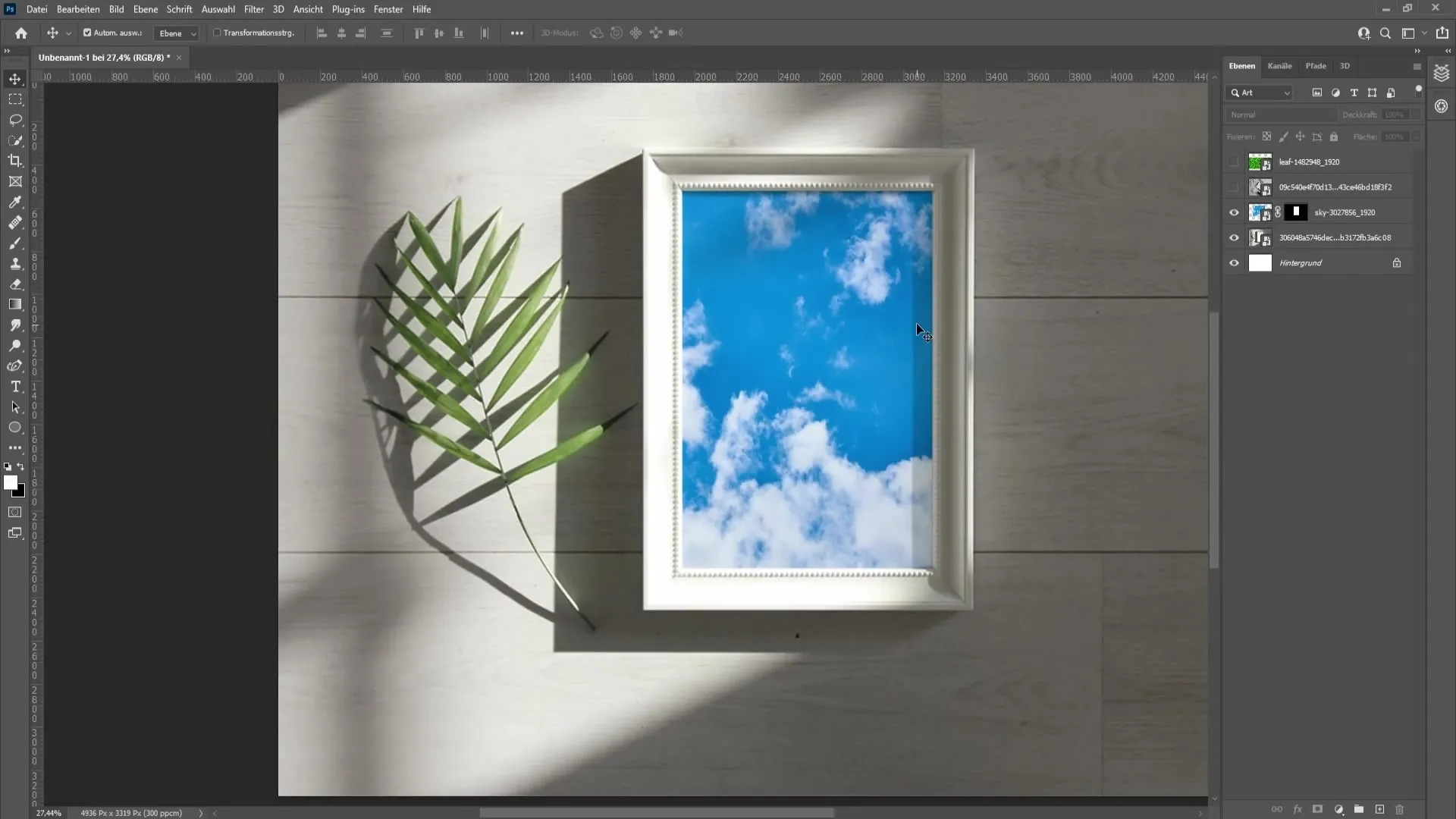Image resolution: width=1456 pixels, height=819 pixels.
Task: Select the Brush tool
Action: (x=15, y=243)
